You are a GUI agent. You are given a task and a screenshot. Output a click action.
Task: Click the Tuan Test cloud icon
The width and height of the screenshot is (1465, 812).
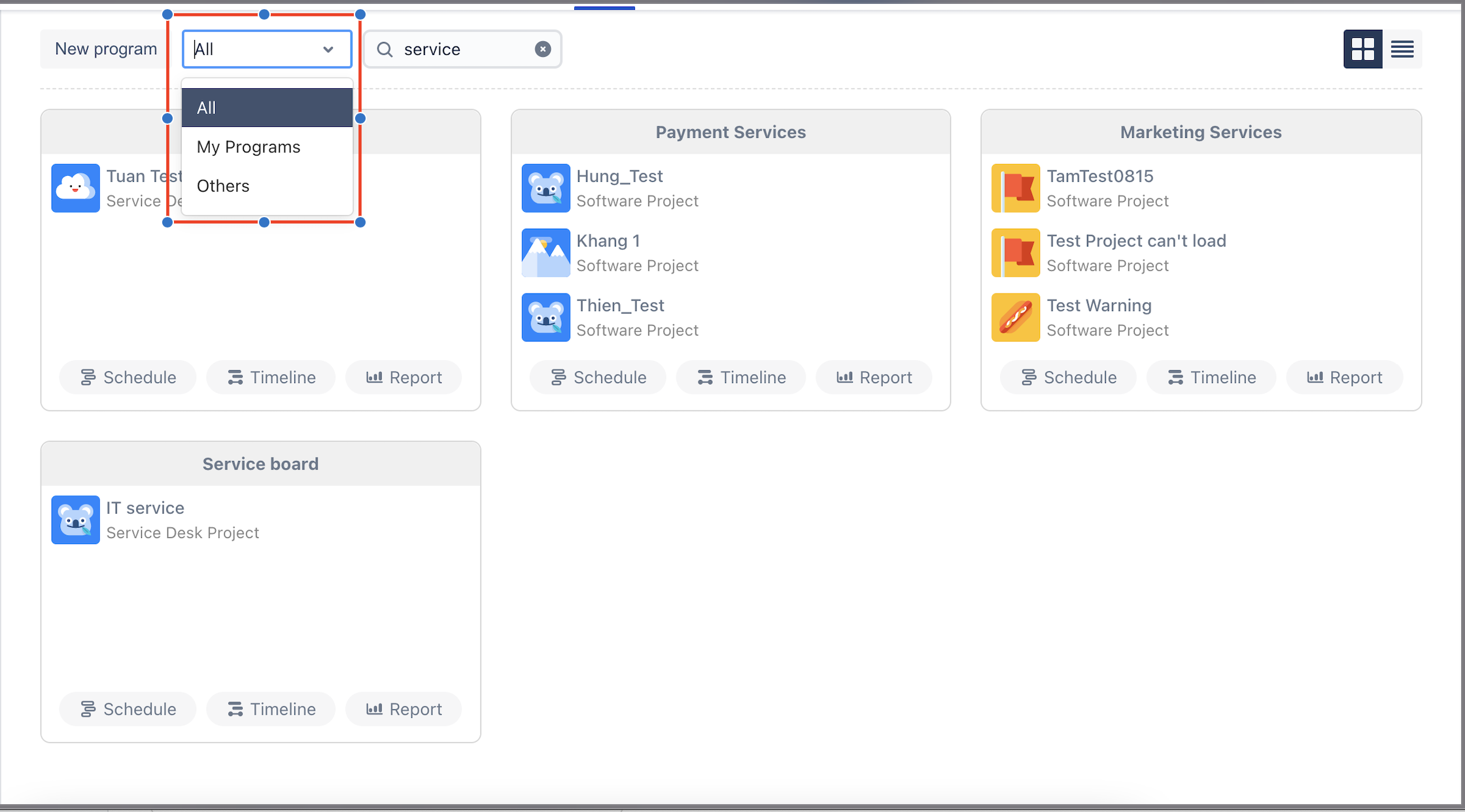point(76,188)
